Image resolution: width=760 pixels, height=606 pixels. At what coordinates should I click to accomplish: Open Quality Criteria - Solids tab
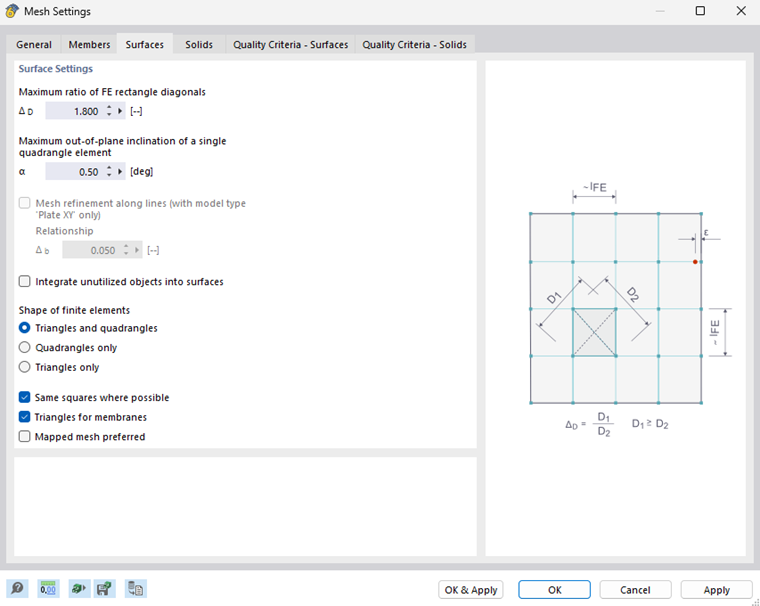point(414,45)
